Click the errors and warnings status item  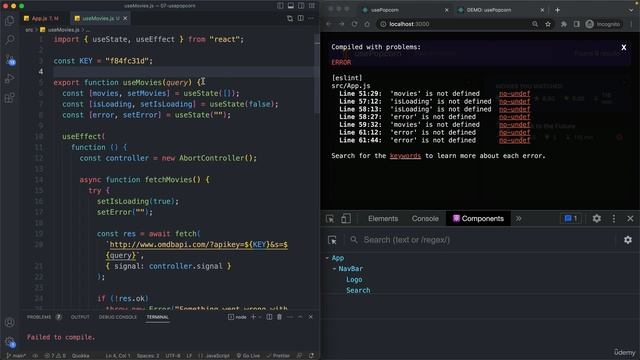(x=55, y=356)
